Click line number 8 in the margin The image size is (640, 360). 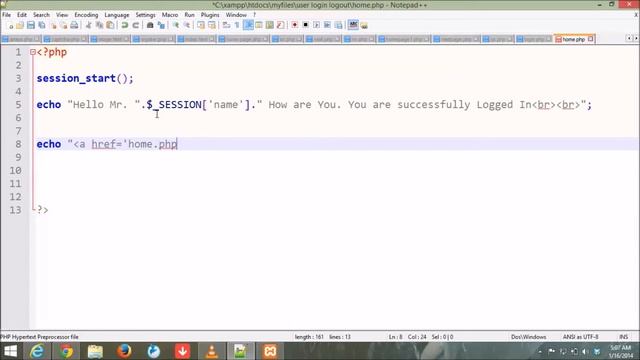(x=18, y=144)
